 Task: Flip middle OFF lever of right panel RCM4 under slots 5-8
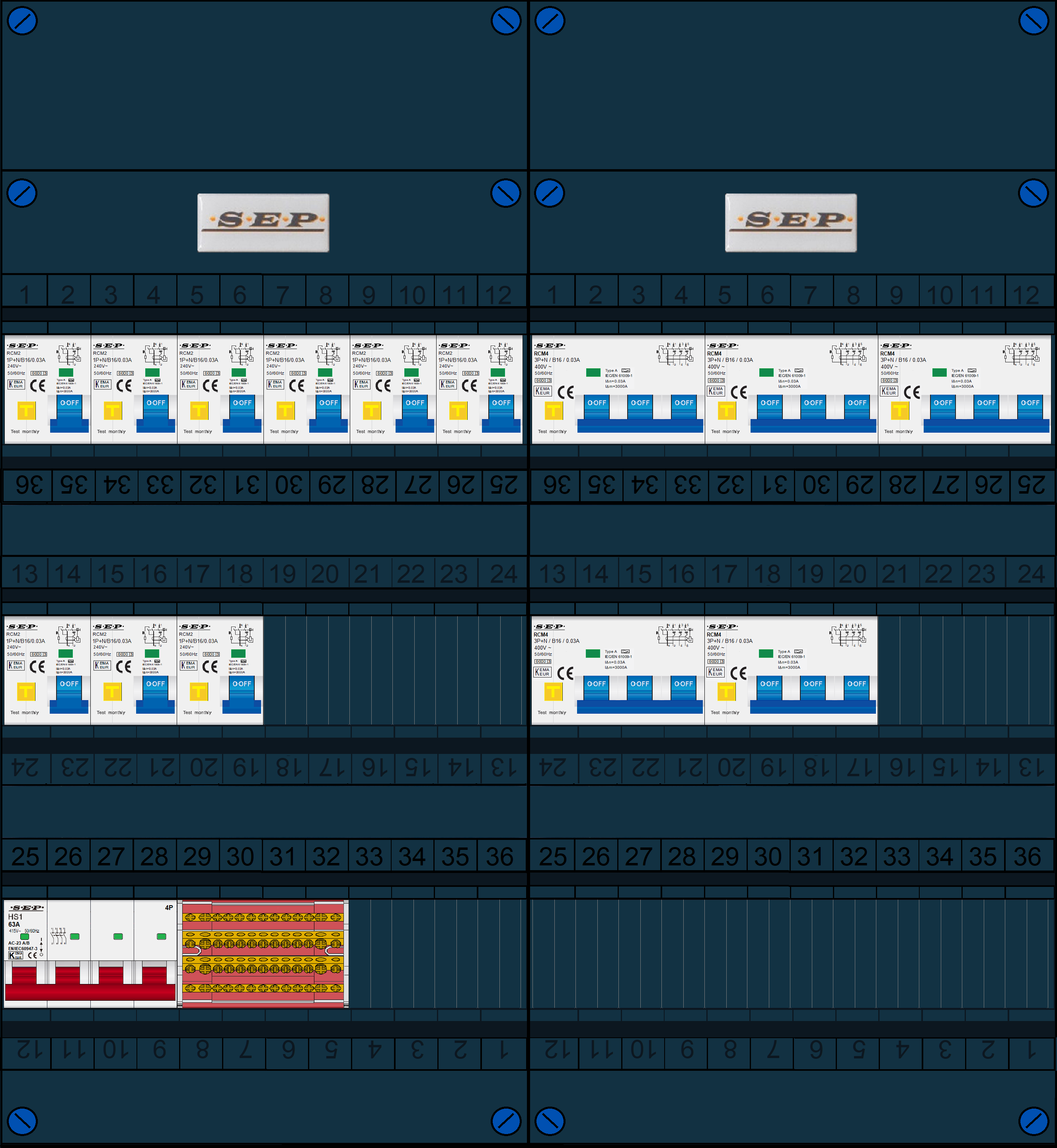tap(813, 407)
